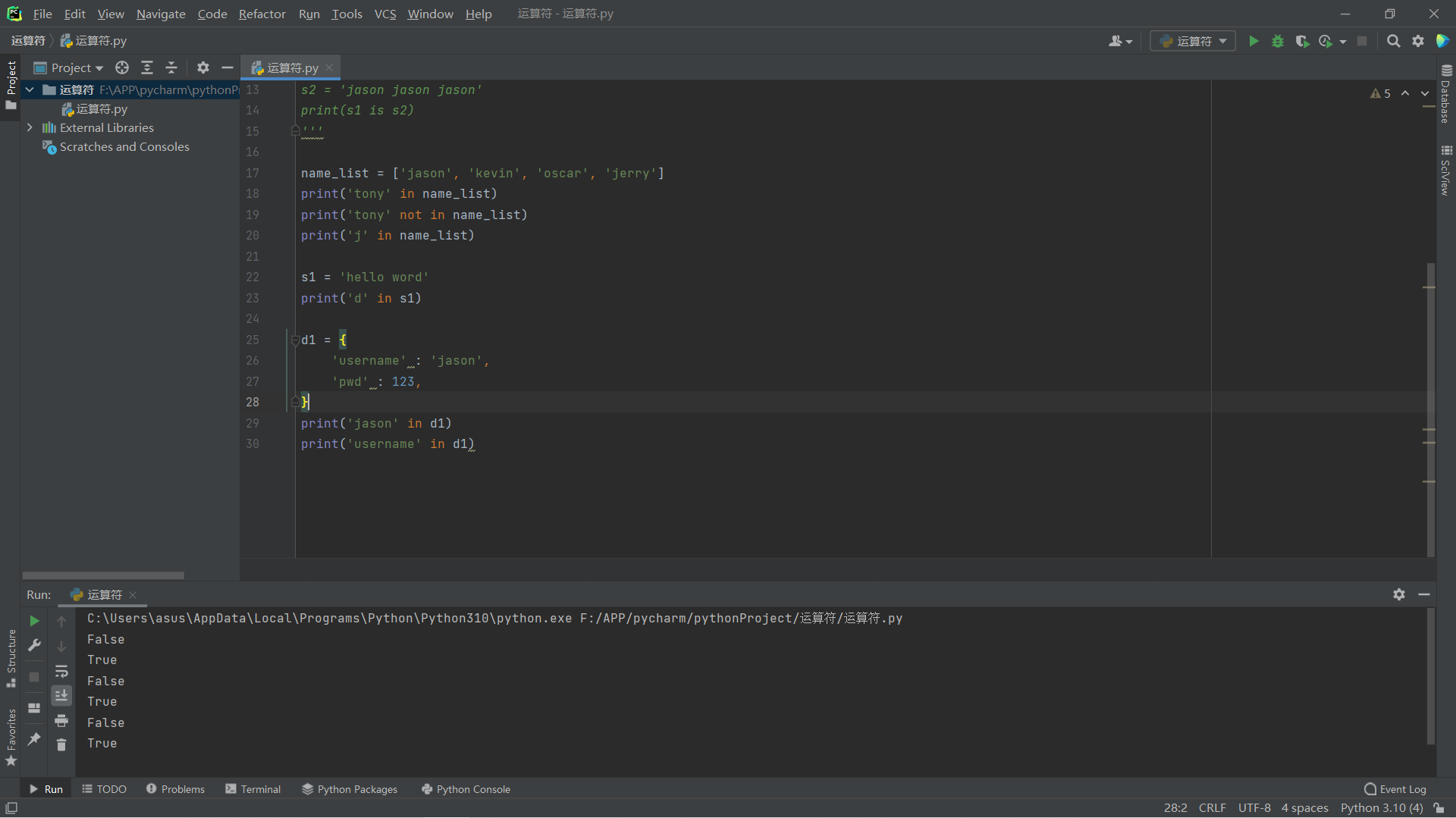Viewport: 1456px width, 818px height.
Task: Open the Event Log
Action: [1395, 789]
